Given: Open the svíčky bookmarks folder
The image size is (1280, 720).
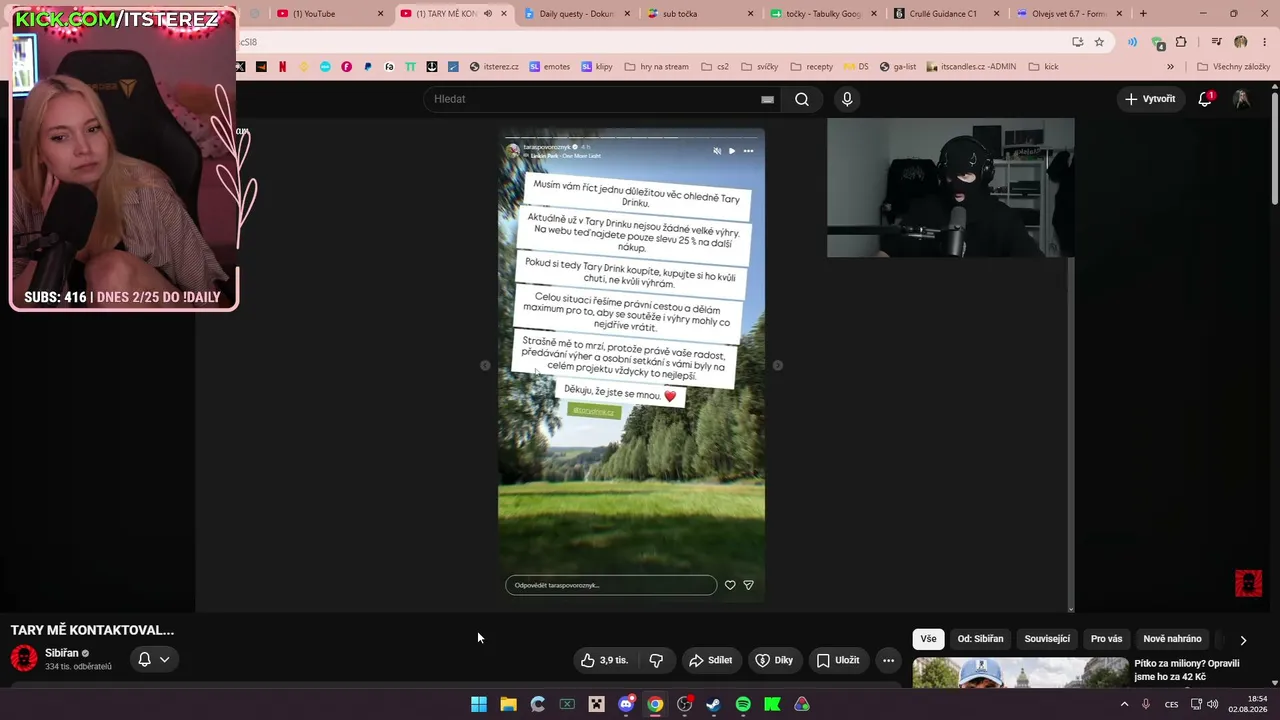Looking at the screenshot, I should tap(759, 67).
